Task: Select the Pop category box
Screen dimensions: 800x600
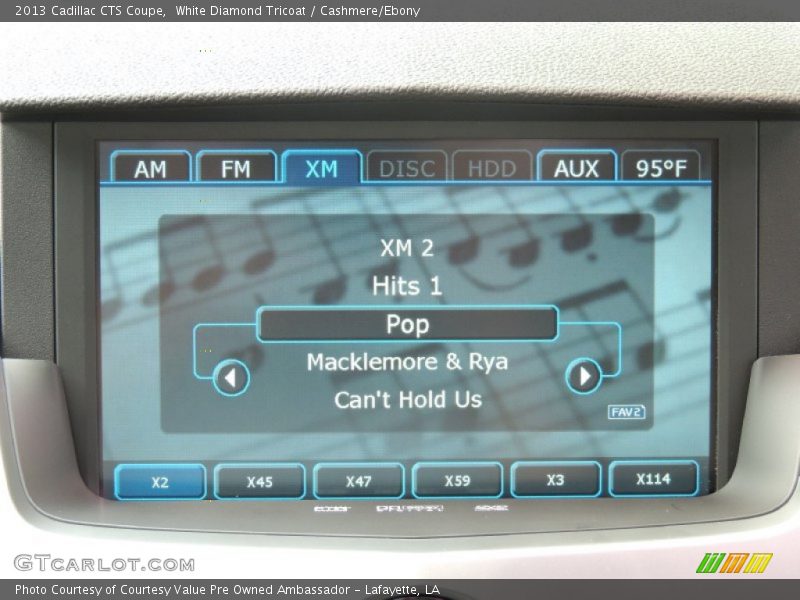Action: point(407,324)
